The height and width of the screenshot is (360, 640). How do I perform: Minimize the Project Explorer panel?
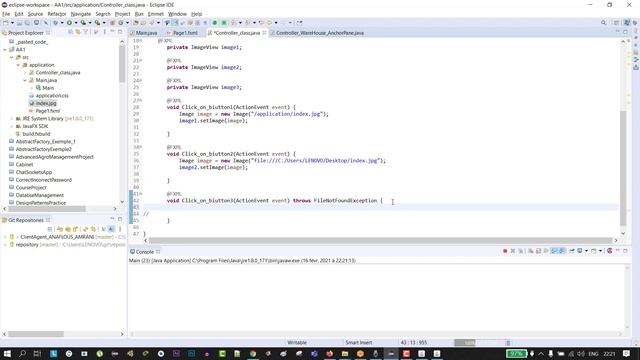point(112,32)
